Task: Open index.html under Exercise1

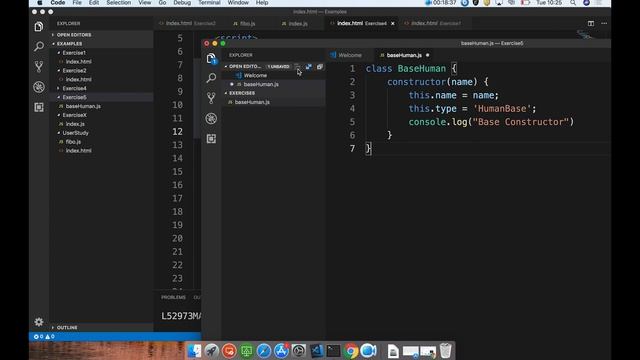Action: 79,62
